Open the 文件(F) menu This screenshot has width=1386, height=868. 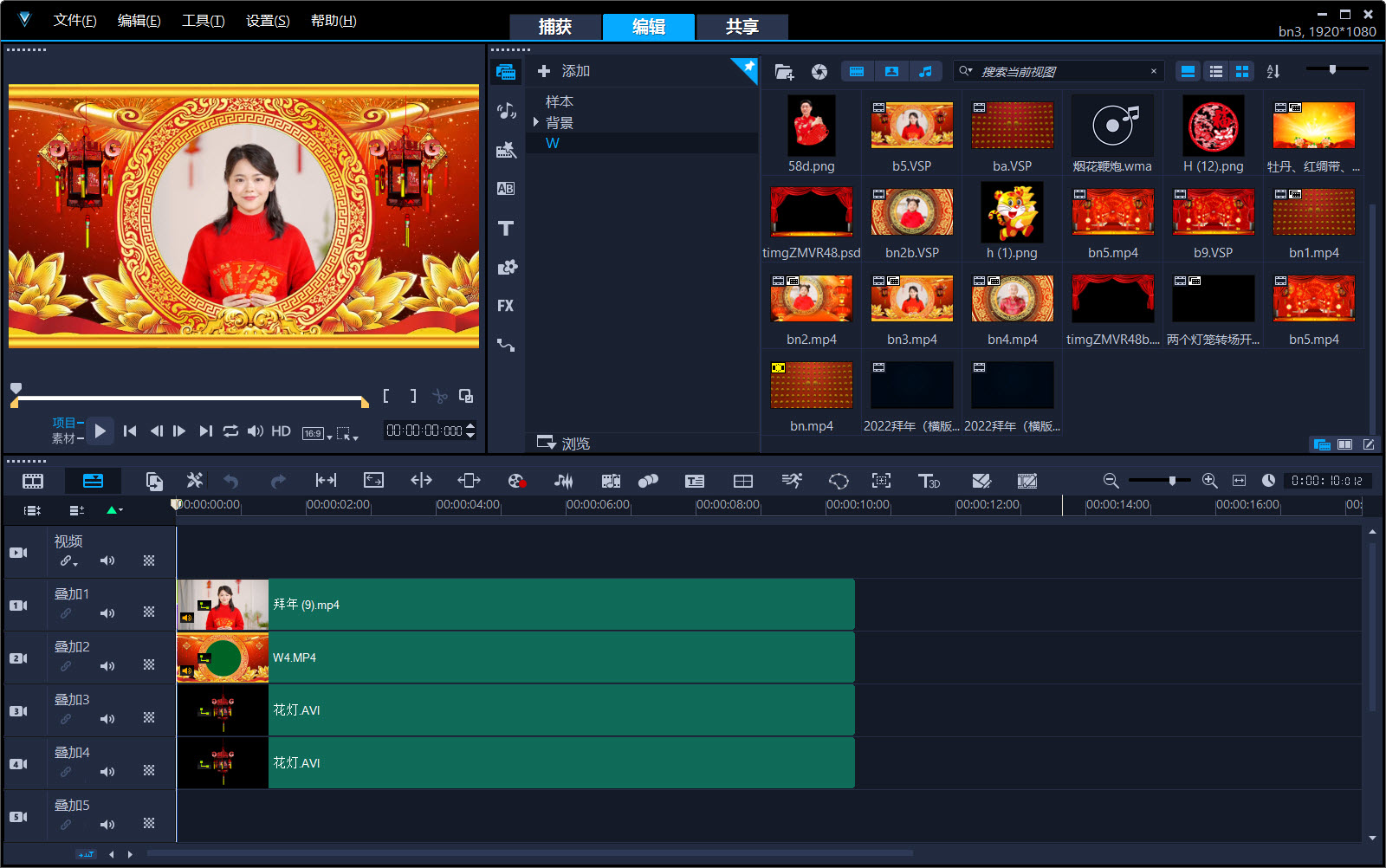click(x=74, y=21)
